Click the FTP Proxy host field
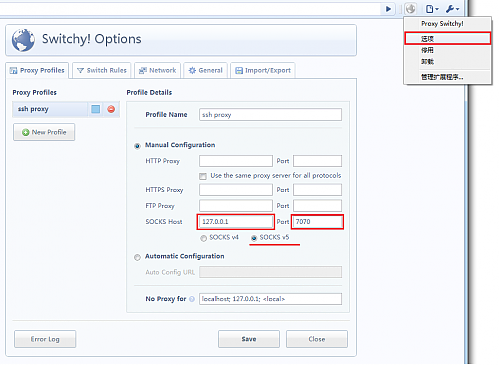The width and height of the screenshot is (500, 366). pos(236,206)
